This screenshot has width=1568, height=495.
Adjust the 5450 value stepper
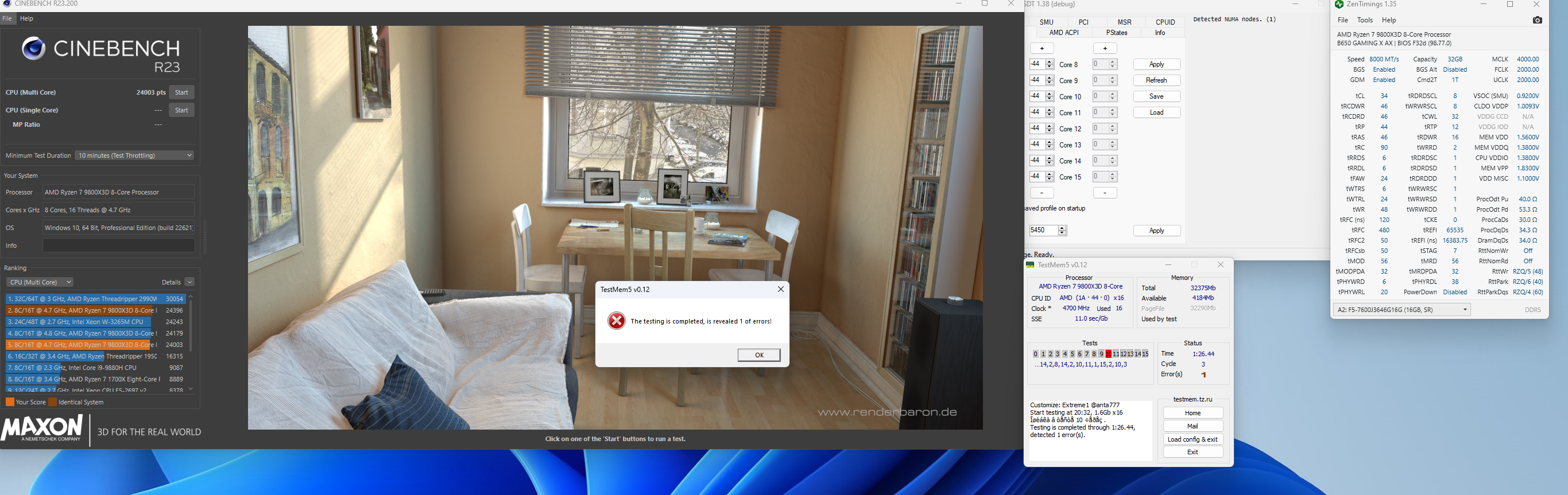click(1062, 231)
